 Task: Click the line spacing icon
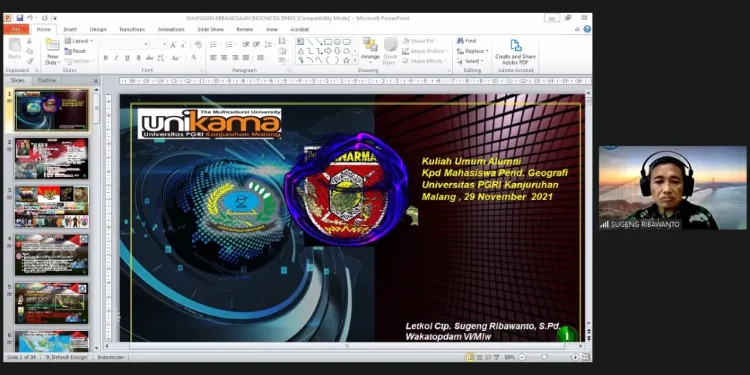[x=269, y=44]
